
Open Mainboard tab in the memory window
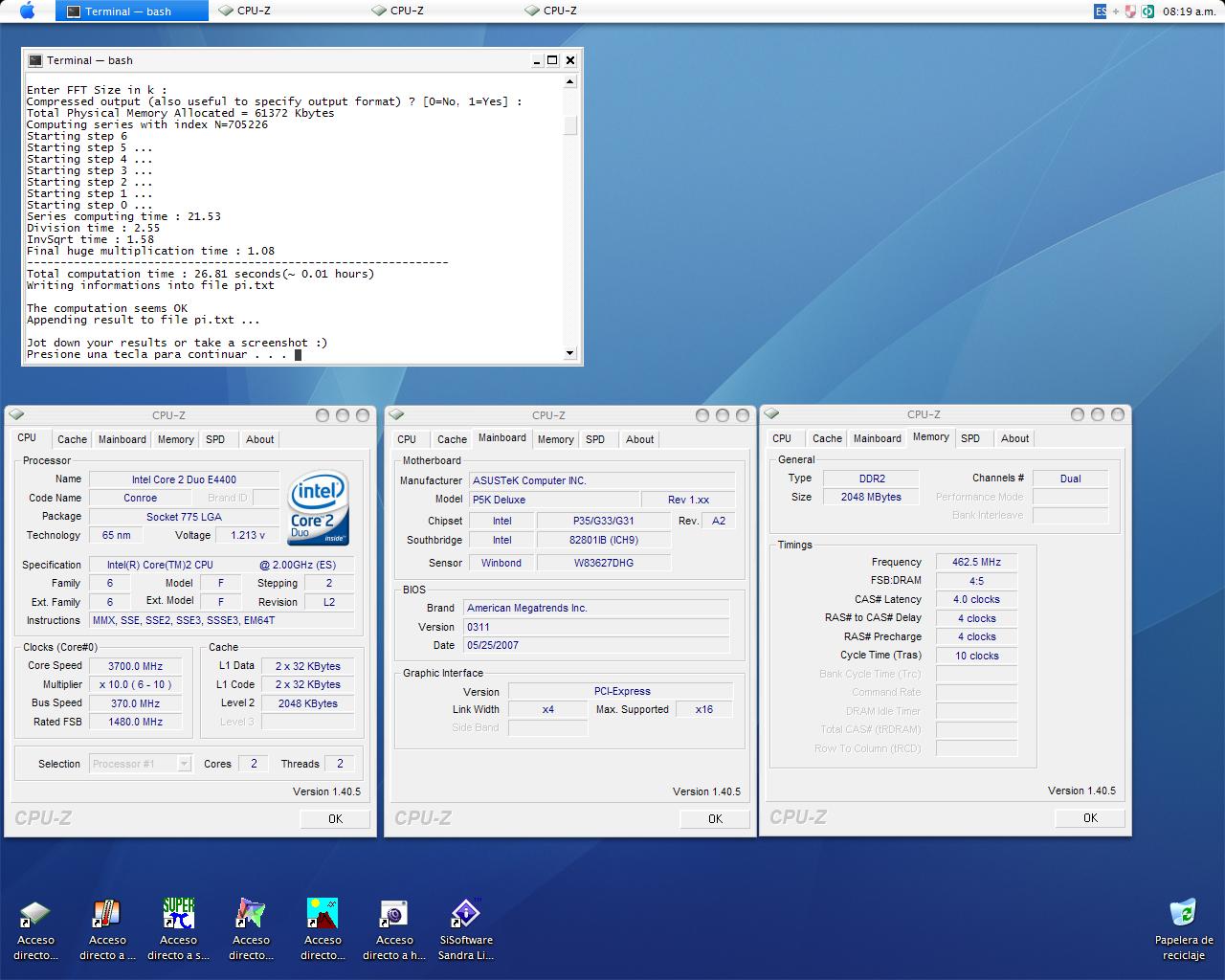coord(878,438)
